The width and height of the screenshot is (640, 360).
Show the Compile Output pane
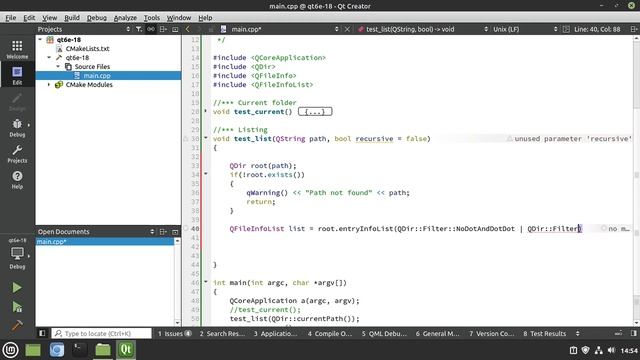tap(329, 333)
